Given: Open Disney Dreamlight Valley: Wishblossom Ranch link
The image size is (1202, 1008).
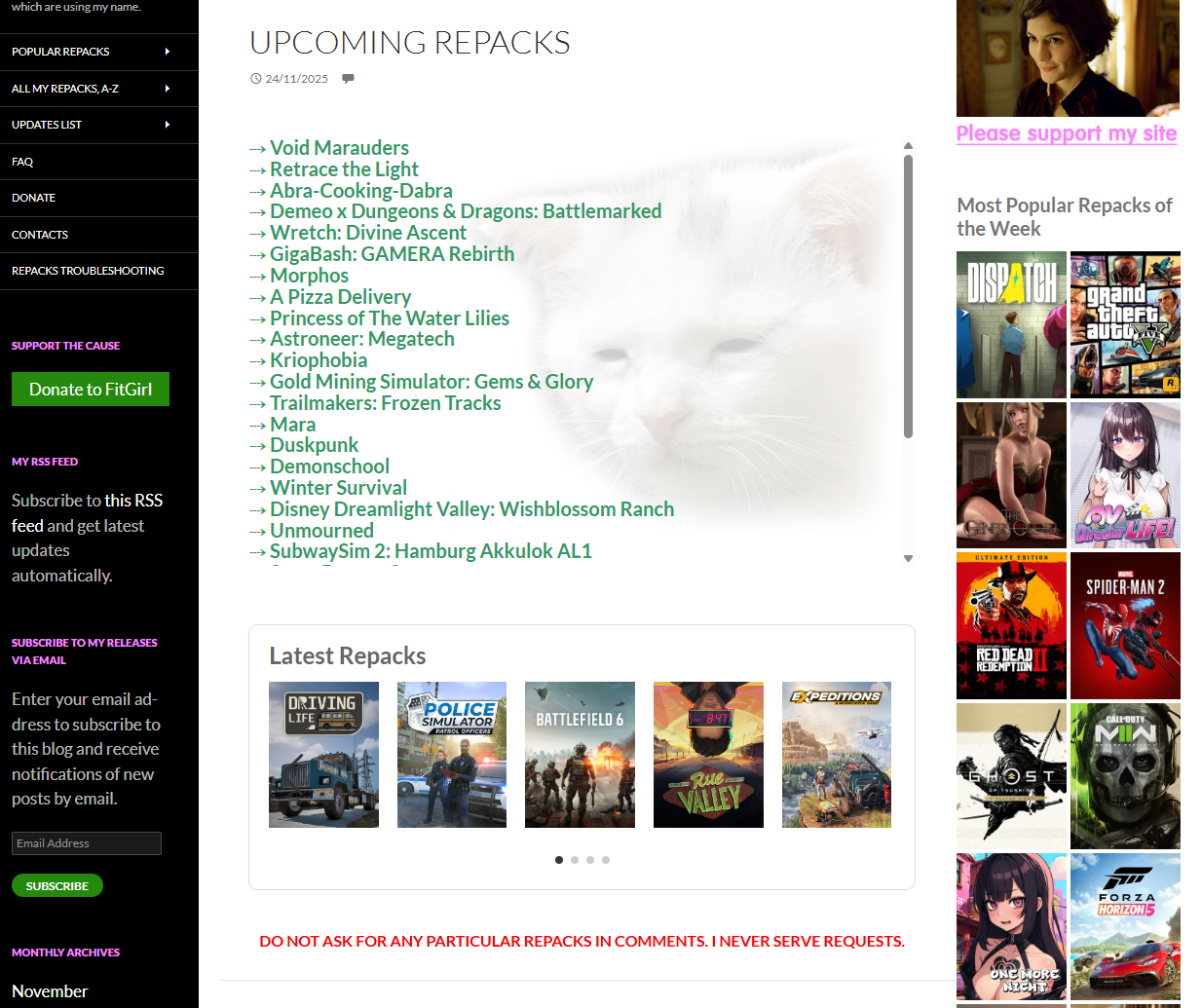Looking at the screenshot, I should pyautogui.click(x=471, y=509).
